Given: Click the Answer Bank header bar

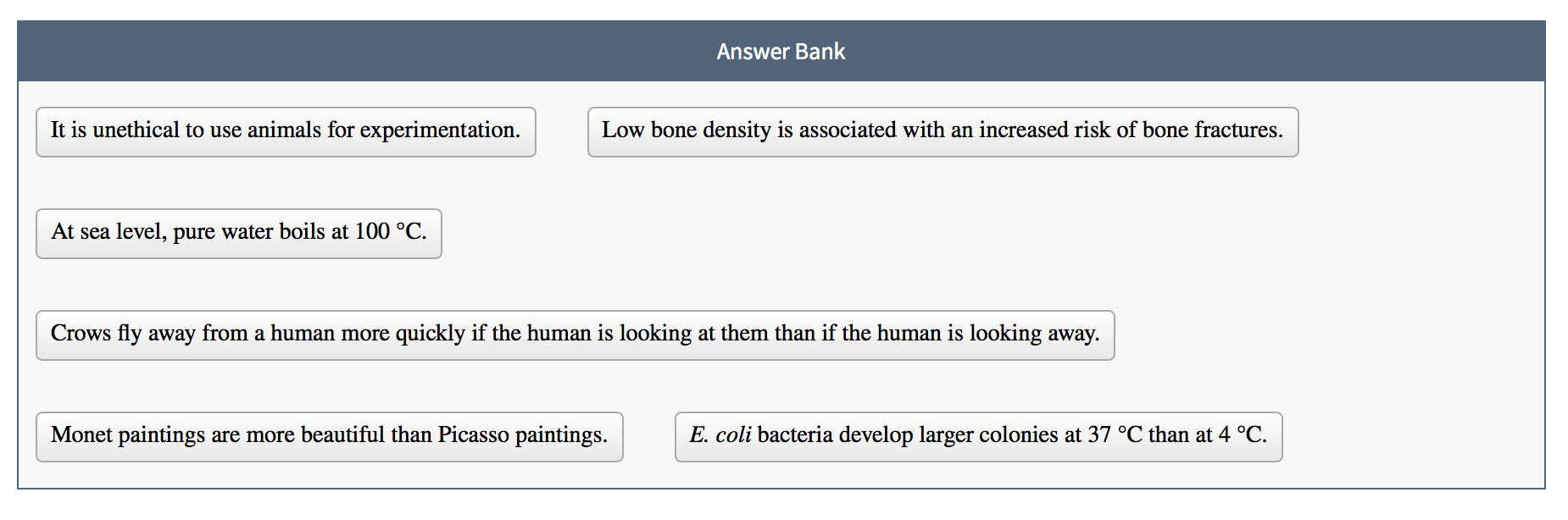Looking at the screenshot, I should pos(780,51).
